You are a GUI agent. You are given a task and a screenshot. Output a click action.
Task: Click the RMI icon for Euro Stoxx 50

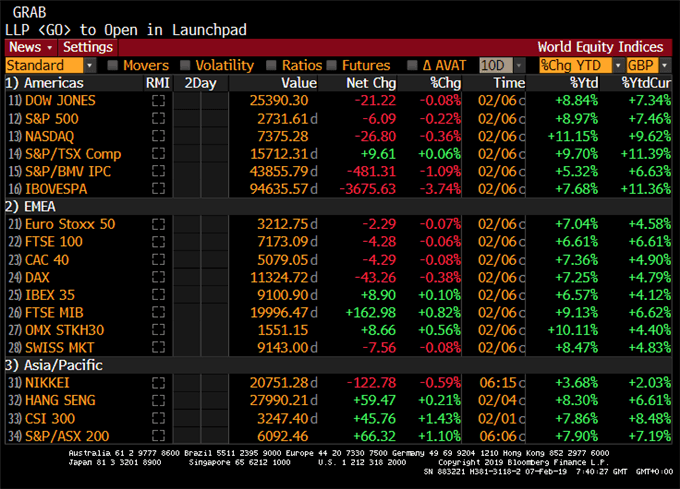click(158, 224)
